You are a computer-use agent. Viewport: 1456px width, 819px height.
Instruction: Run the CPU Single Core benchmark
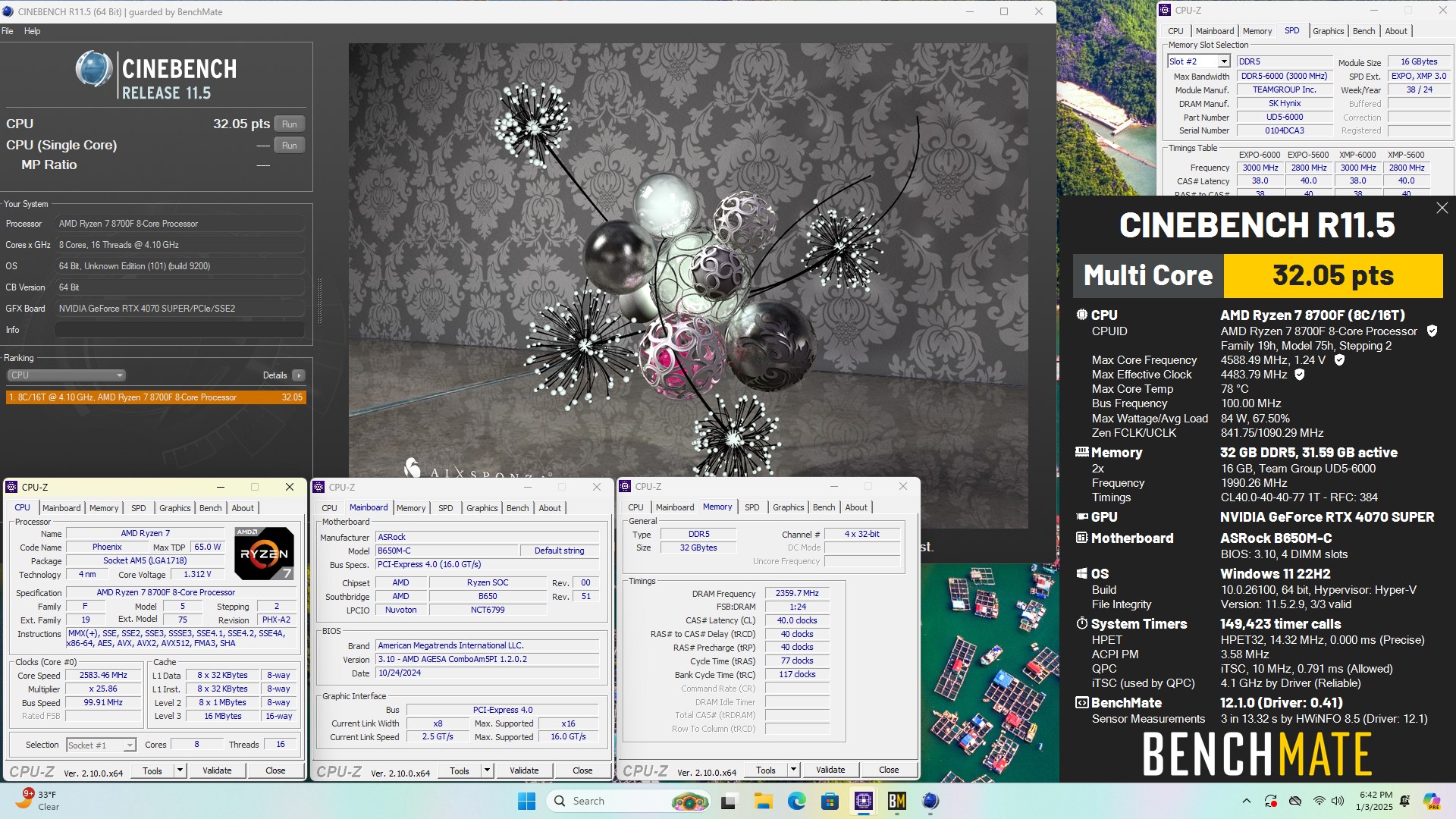[289, 146]
